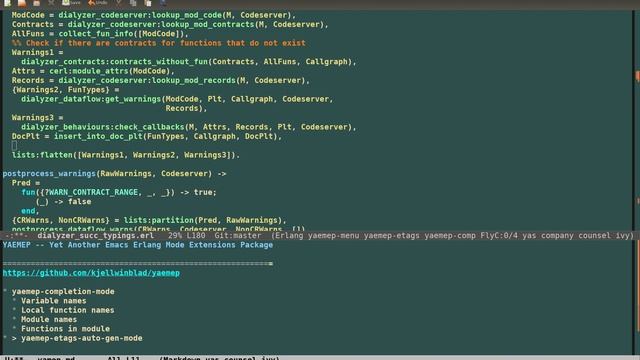Click the vertical scrollbar of the Erlang buffer
640x360 pixels.
click(637, 120)
